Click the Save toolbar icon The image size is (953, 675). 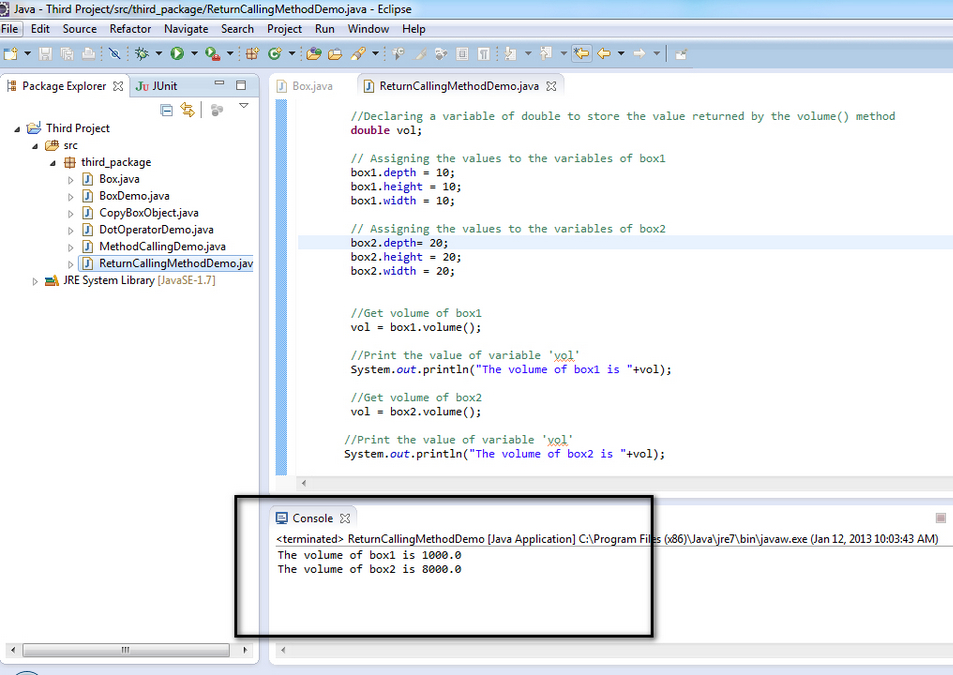pos(45,54)
